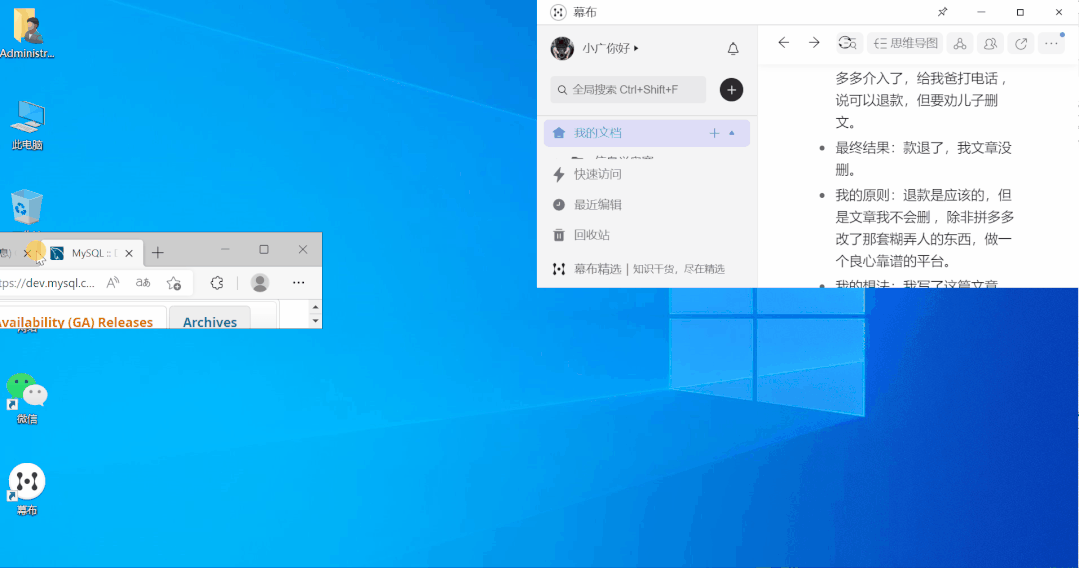Screen dimensions: 1079x568
Task: Maximize the browser window
Action: (x=264, y=249)
